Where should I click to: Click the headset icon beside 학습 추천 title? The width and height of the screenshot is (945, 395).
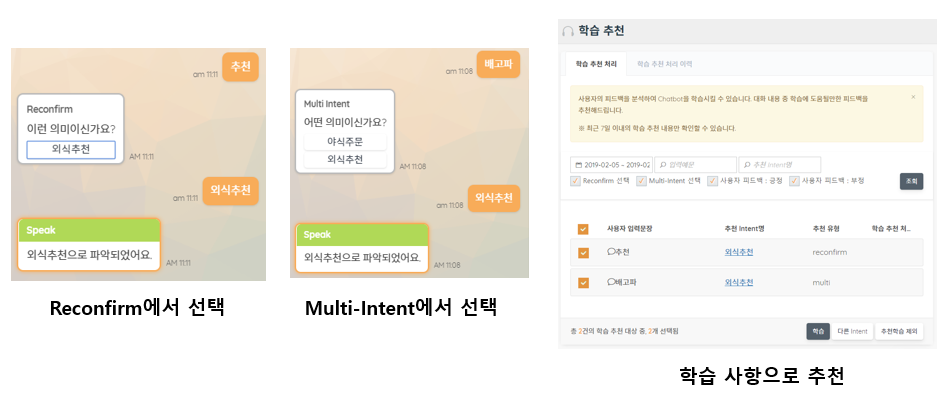pyautogui.click(x=568, y=31)
